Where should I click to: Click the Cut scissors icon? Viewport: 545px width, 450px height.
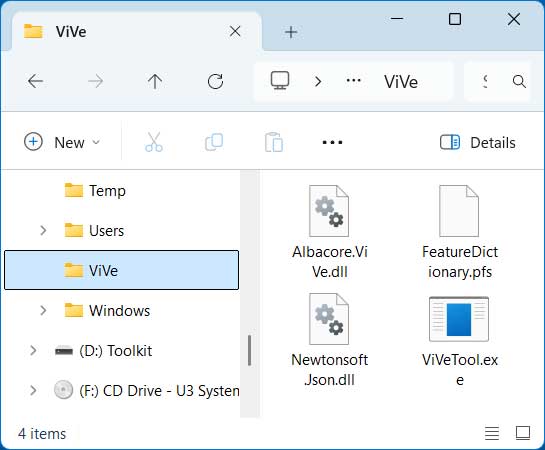point(154,142)
